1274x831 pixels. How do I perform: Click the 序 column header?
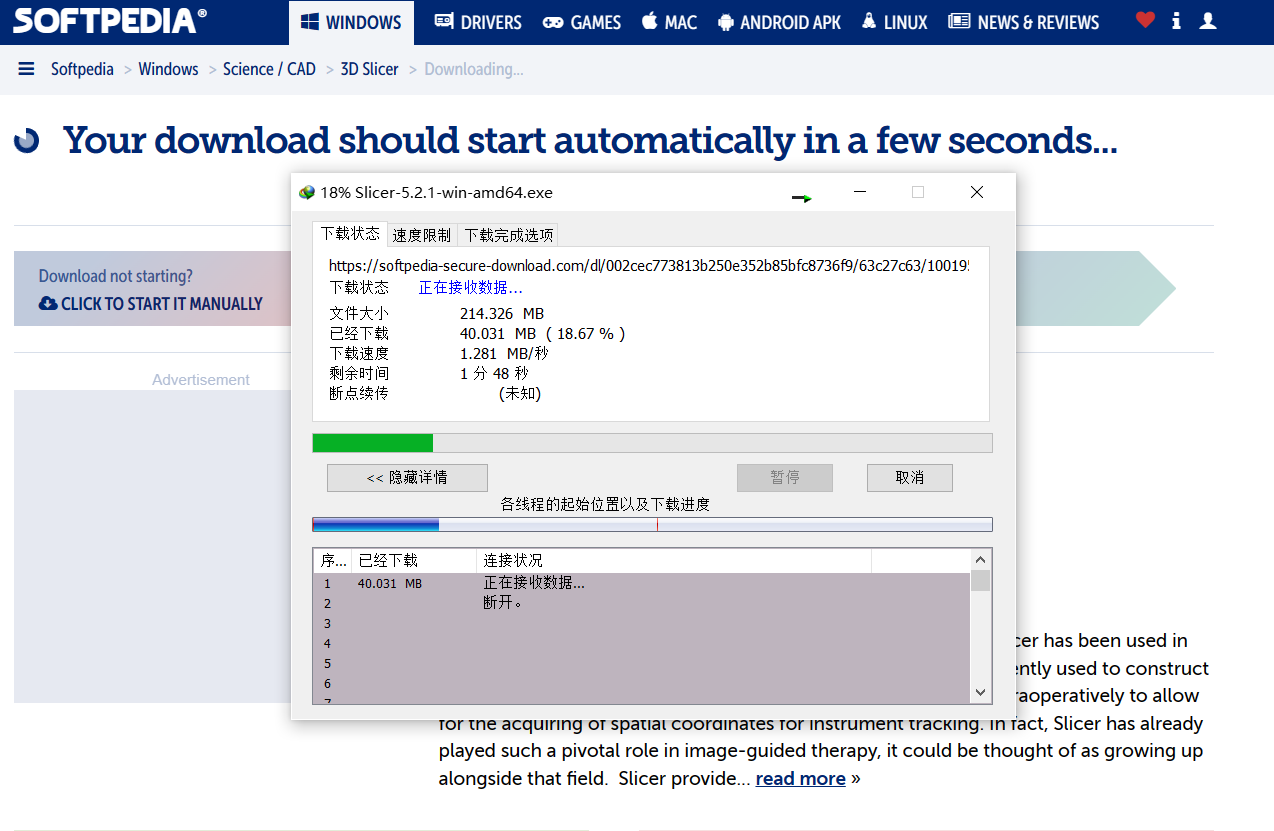(x=332, y=560)
